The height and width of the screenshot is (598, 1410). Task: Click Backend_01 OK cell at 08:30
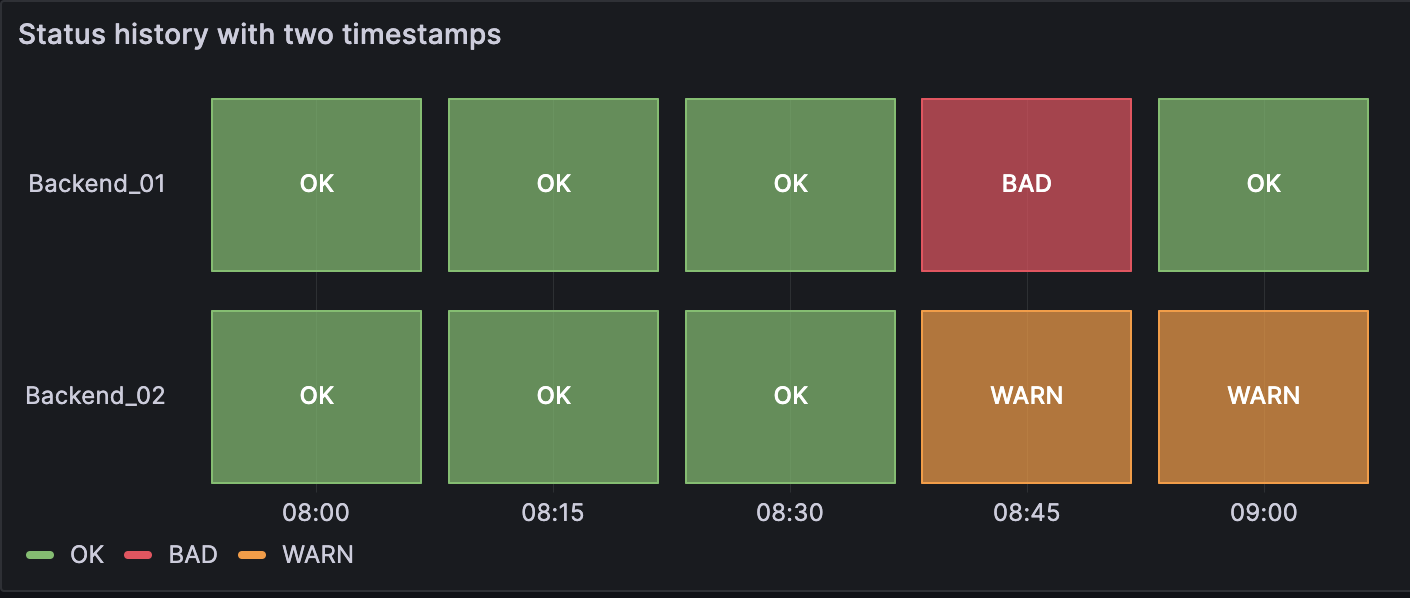790,185
